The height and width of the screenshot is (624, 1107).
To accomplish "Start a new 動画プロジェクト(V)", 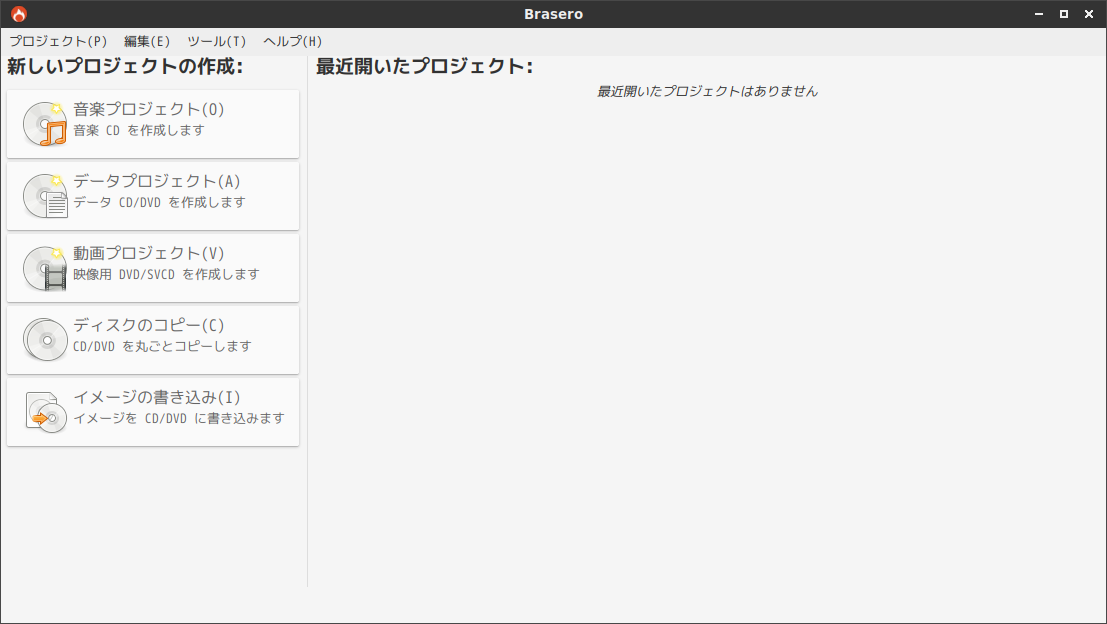I will (153, 268).
